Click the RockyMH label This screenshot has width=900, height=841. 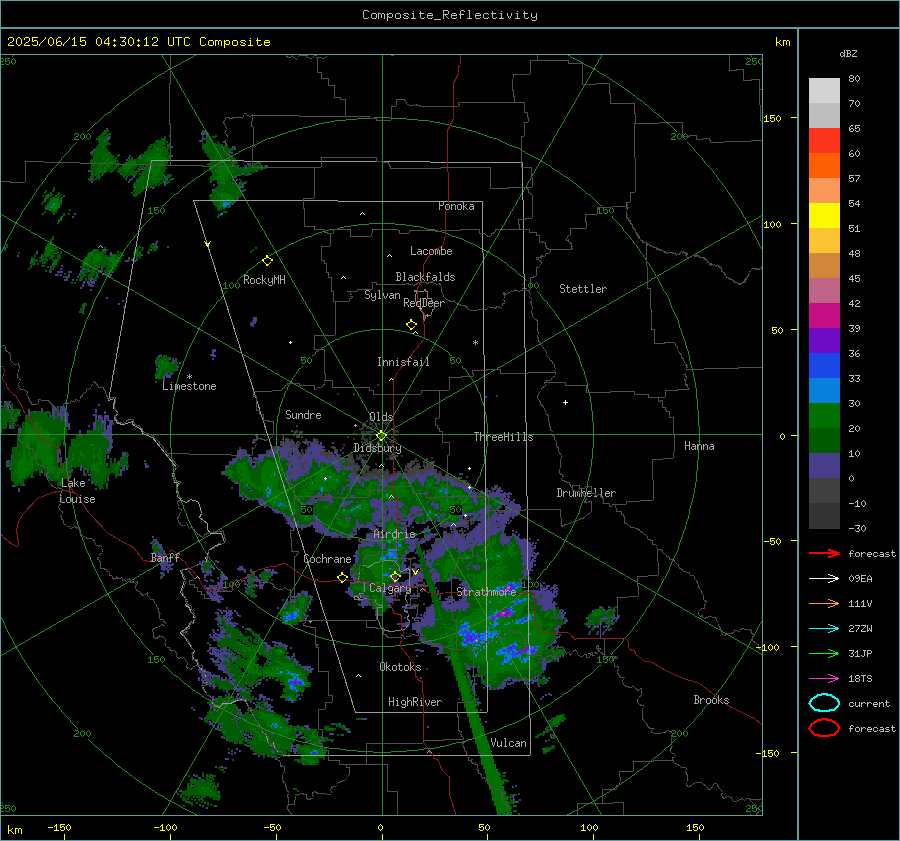pyautogui.click(x=264, y=280)
